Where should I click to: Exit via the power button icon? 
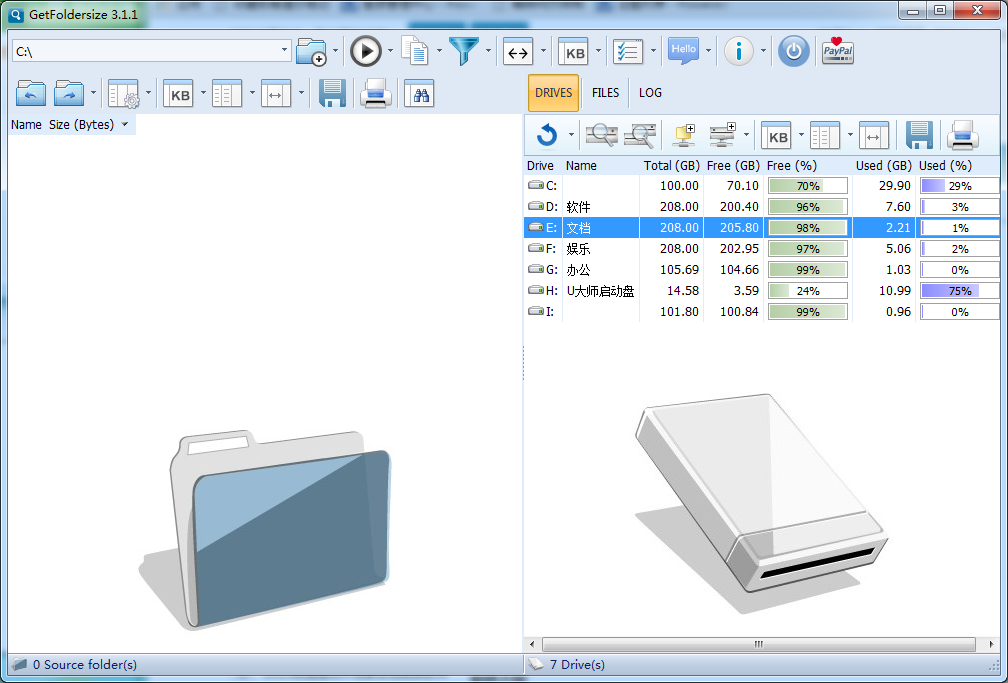793,51
